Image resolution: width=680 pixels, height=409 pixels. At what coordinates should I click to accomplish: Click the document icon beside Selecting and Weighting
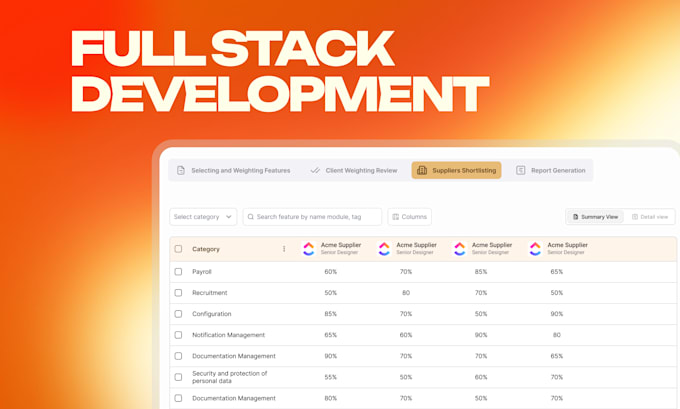point(181,170)
